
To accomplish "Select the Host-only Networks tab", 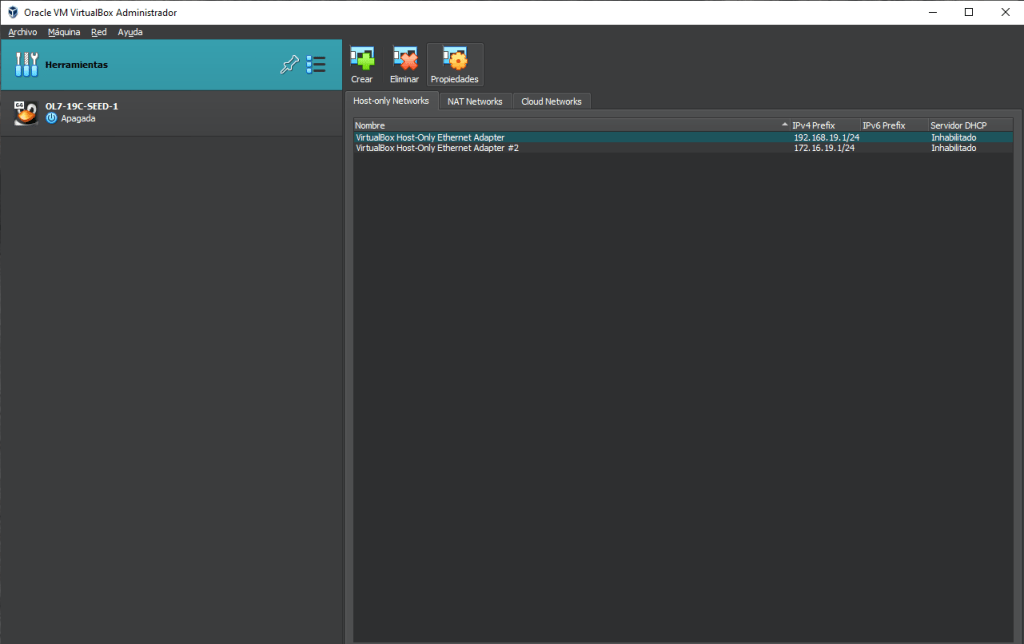I will click(x=391, y=101).
